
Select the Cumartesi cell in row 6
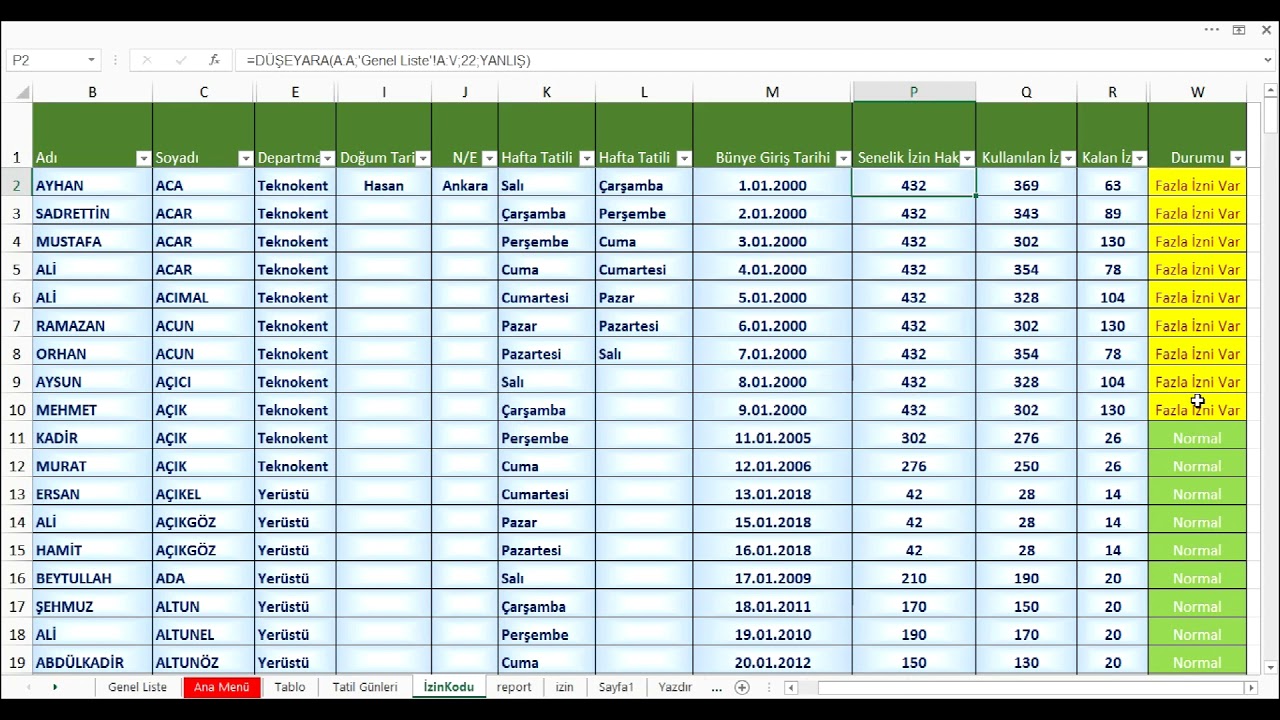(546, 297)
